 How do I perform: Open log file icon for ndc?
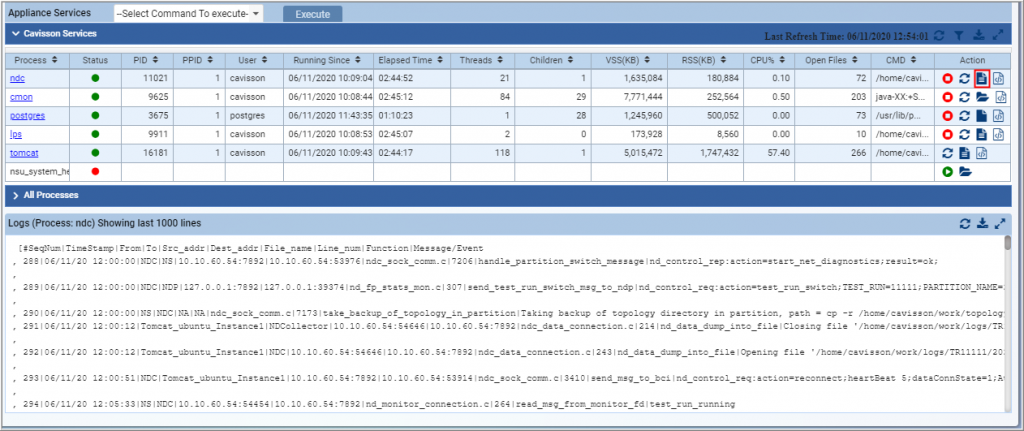pos(981,78)
